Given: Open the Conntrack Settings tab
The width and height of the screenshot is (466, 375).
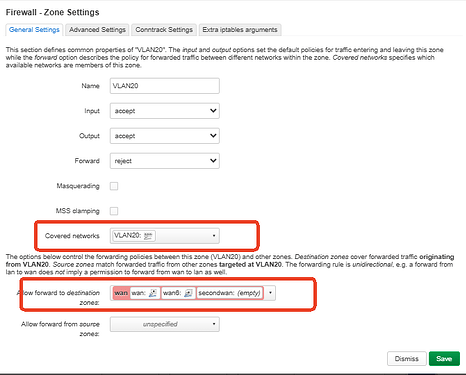Looking at the screenshot, I should point(164,30).
